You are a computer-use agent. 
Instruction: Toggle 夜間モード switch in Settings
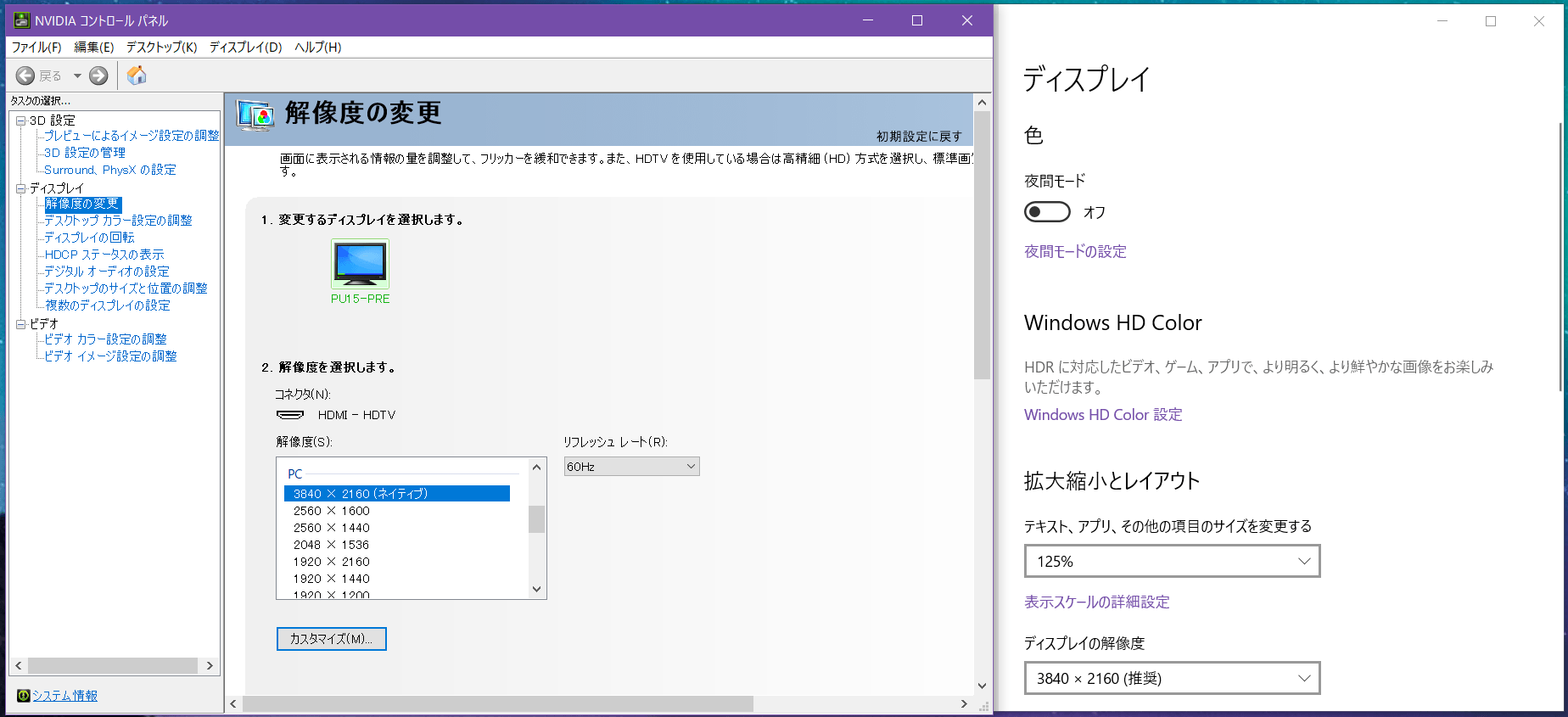[x=1047, y=212]
